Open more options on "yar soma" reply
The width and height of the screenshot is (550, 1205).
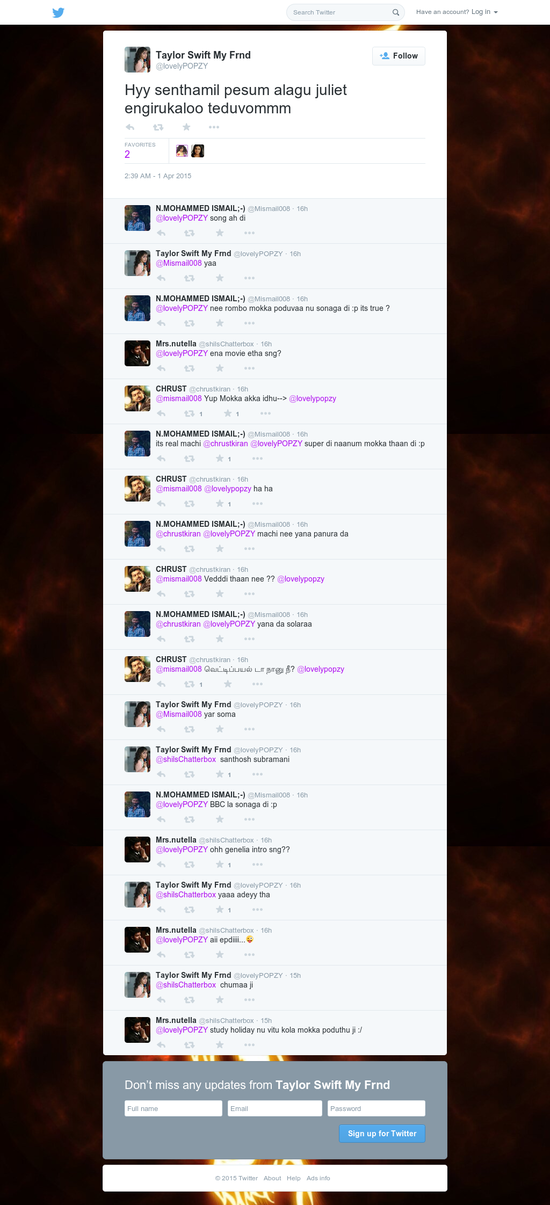coord(249,729)
